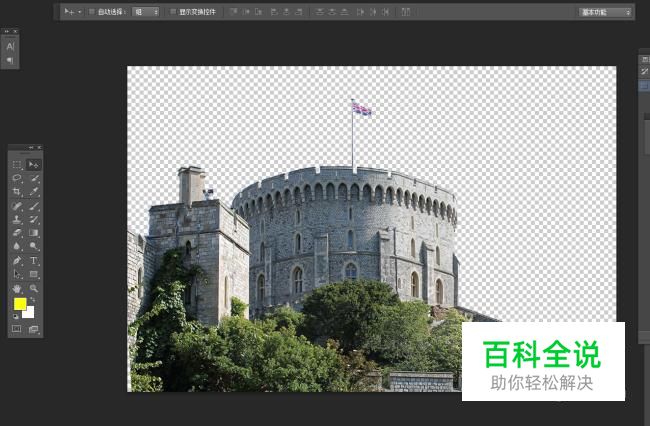Change the screen mode
The height and width of the screenshot is (426, 650).
34,329
